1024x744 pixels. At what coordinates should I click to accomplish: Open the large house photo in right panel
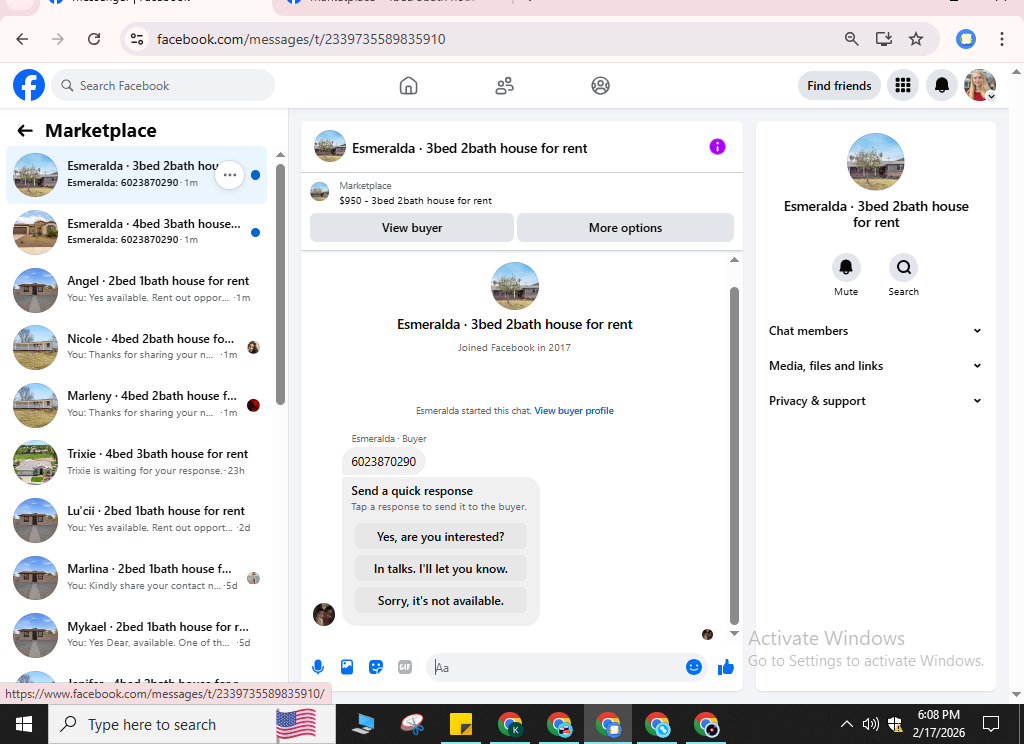tap(875, 162)
